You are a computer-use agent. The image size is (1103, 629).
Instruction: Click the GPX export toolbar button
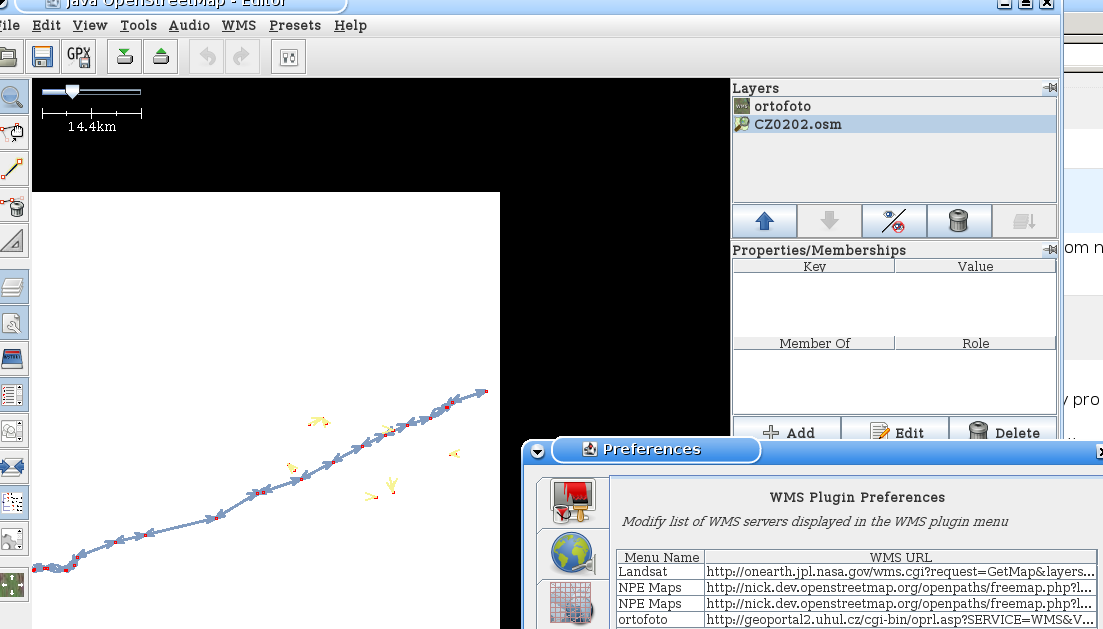(x=78, y=56)
